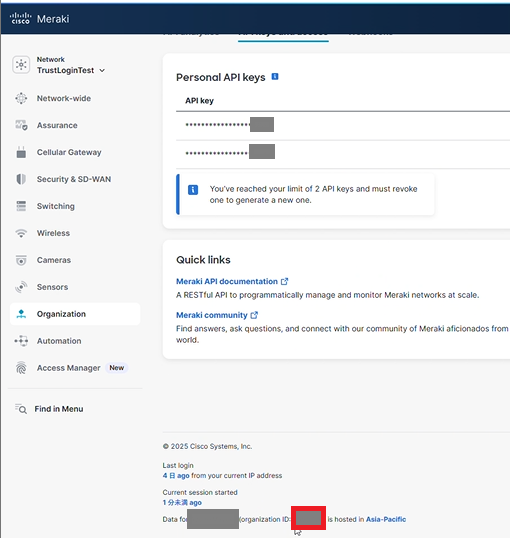Click the '© 2025 Cisco Systems, Inc.' text
510x538 pixels.
pos(207,446)
